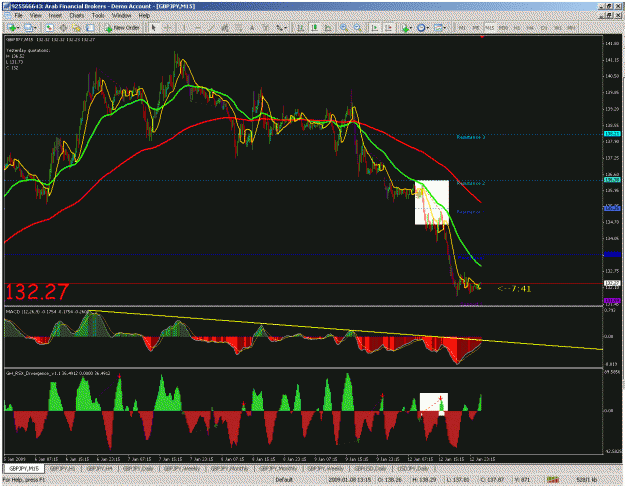Open the File menu
The width and height of the screenshot is (625, 486).
tap(18, 16)
